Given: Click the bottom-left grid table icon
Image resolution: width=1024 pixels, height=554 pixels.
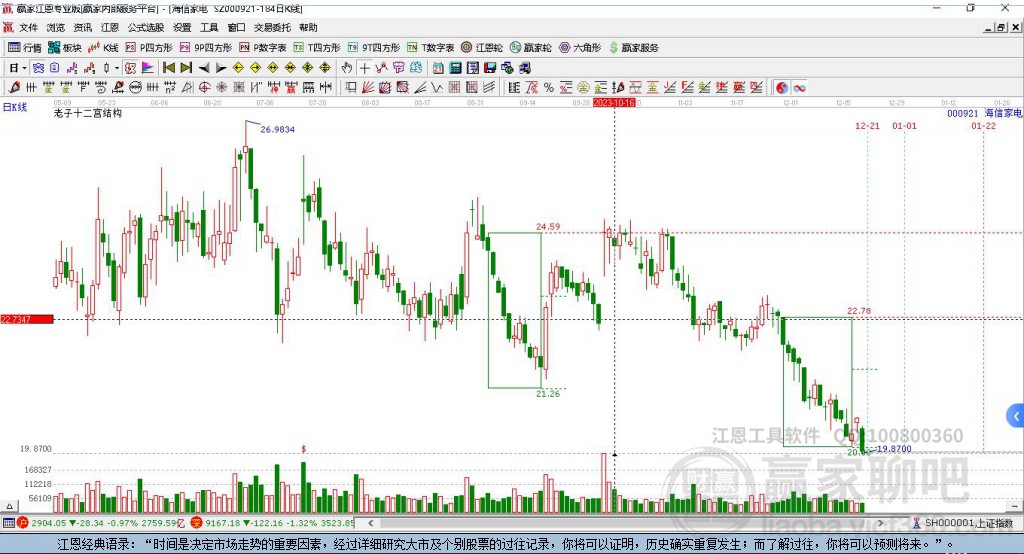Looking at the screenshot, I should [x=8, y=523].
